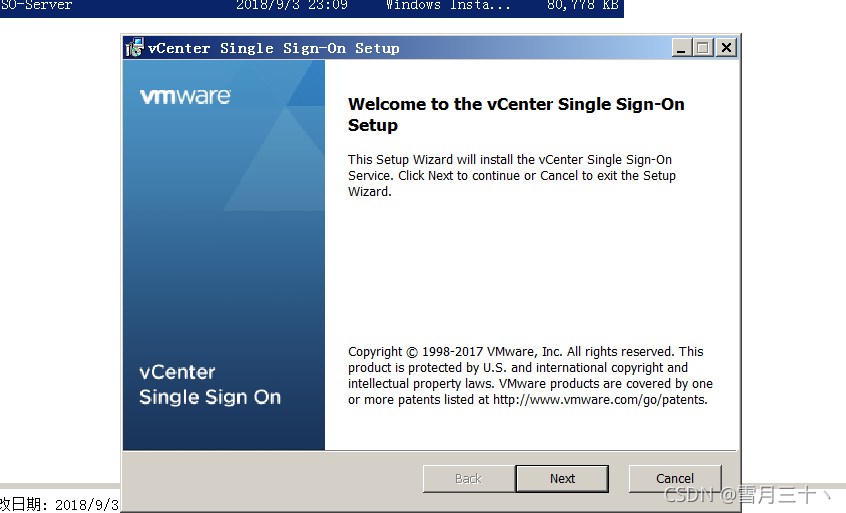Viewport: 846px width, 513px height.
Task: Click the 'Windows Insta...' type cell
Action: 448,5
